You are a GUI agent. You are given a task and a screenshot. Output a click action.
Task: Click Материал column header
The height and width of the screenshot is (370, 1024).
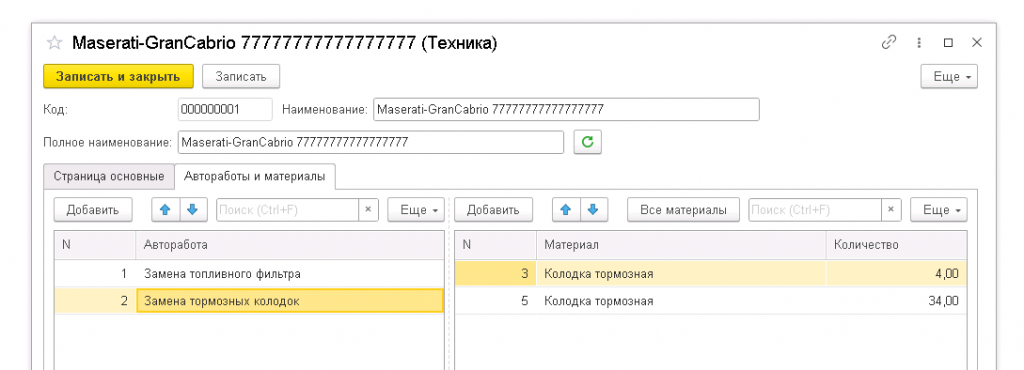click(681, 245)
